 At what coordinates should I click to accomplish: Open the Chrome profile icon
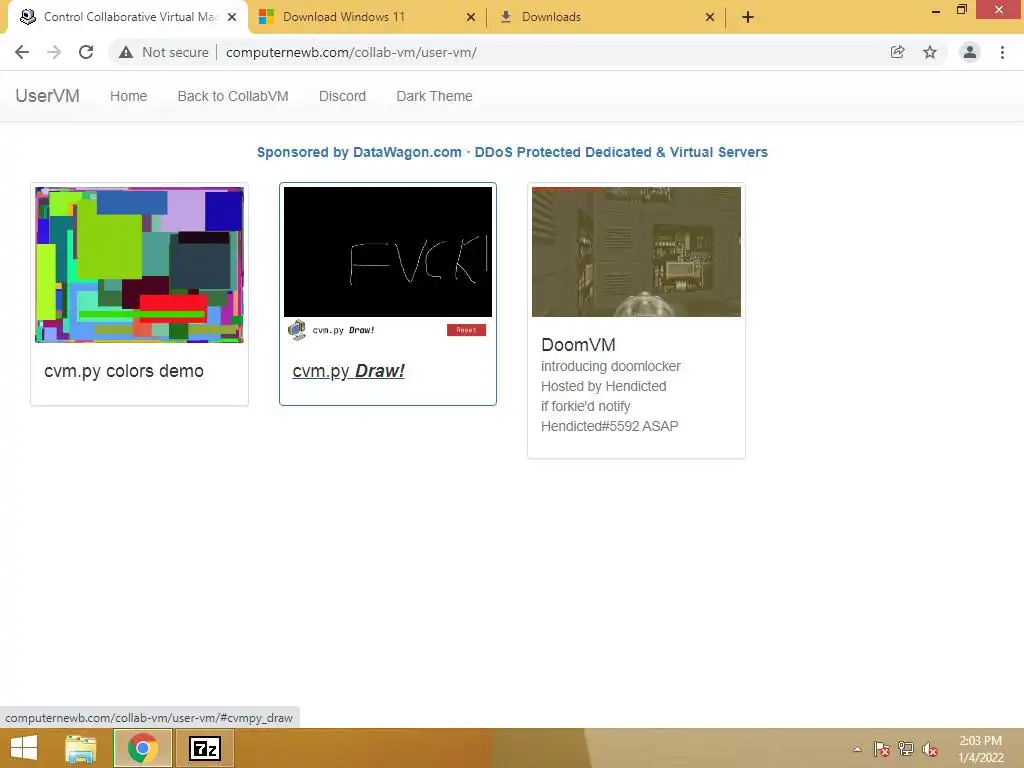click(970, 52)
